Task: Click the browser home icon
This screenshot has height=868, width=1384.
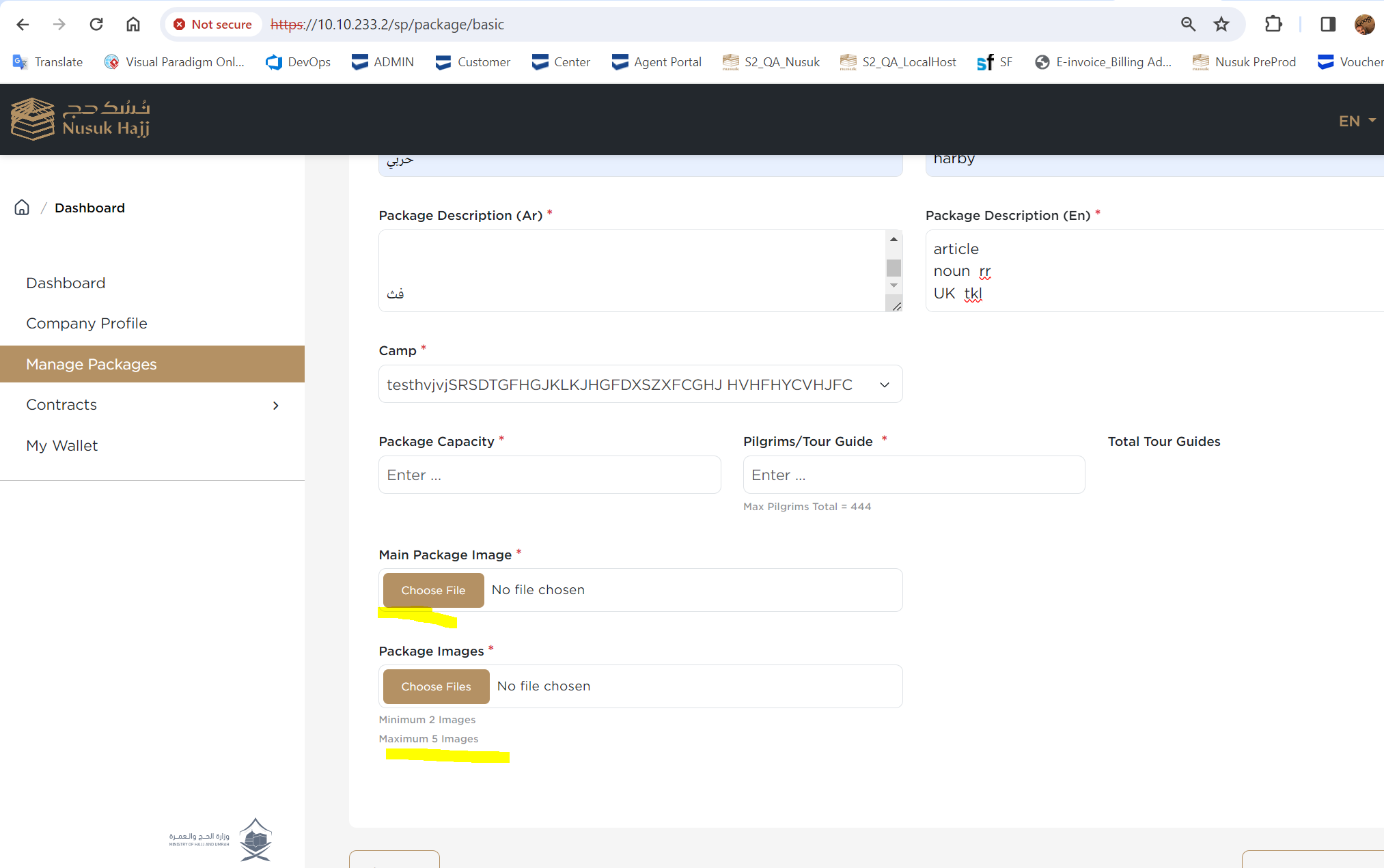Action: pyautogui.click(x=133, y=25)
